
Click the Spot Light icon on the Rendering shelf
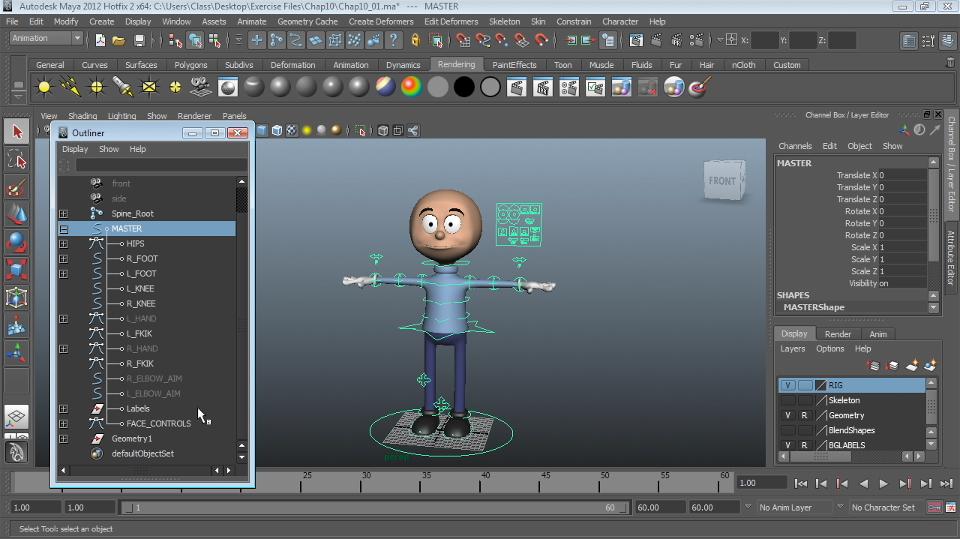123,87
